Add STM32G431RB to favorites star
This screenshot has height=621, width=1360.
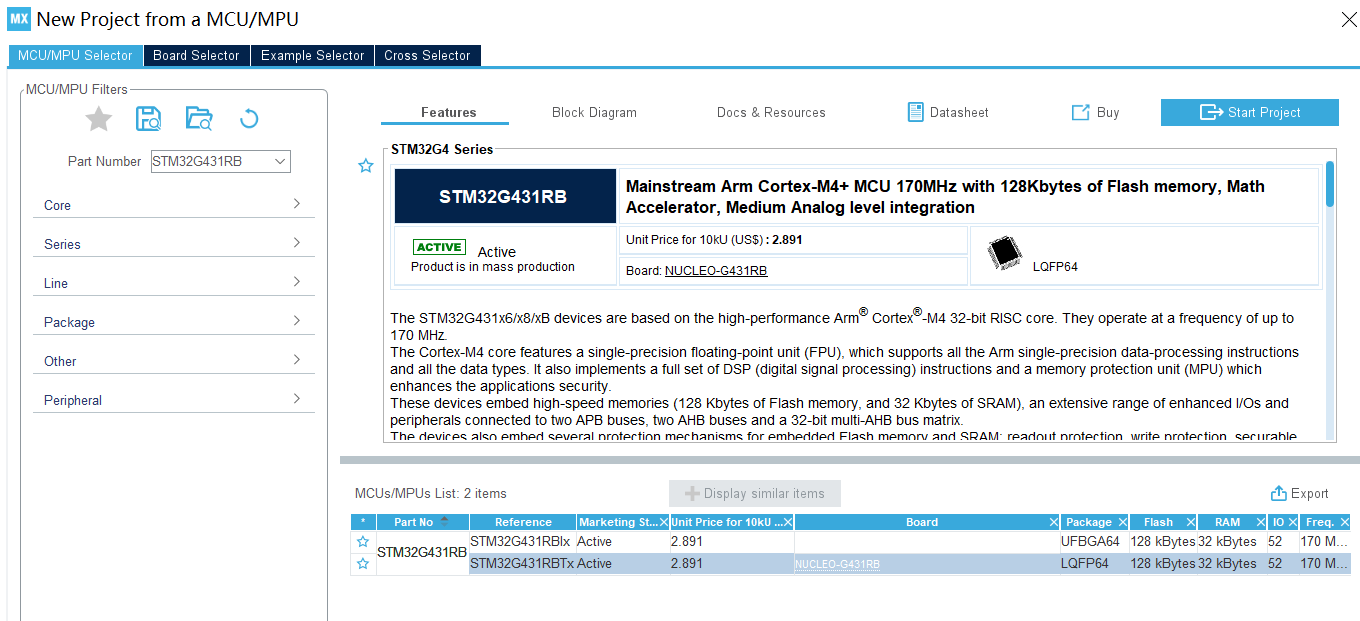point(366,166)
